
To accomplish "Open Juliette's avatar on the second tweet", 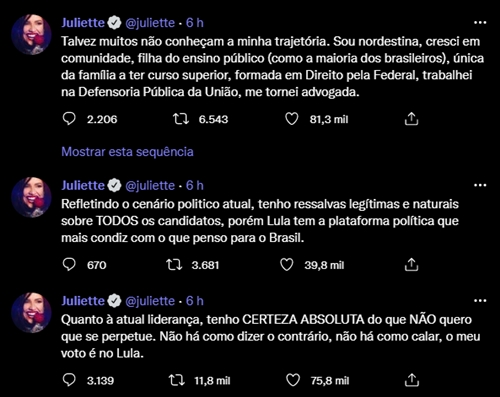I will pyautogui.click(x=31, y=197).
